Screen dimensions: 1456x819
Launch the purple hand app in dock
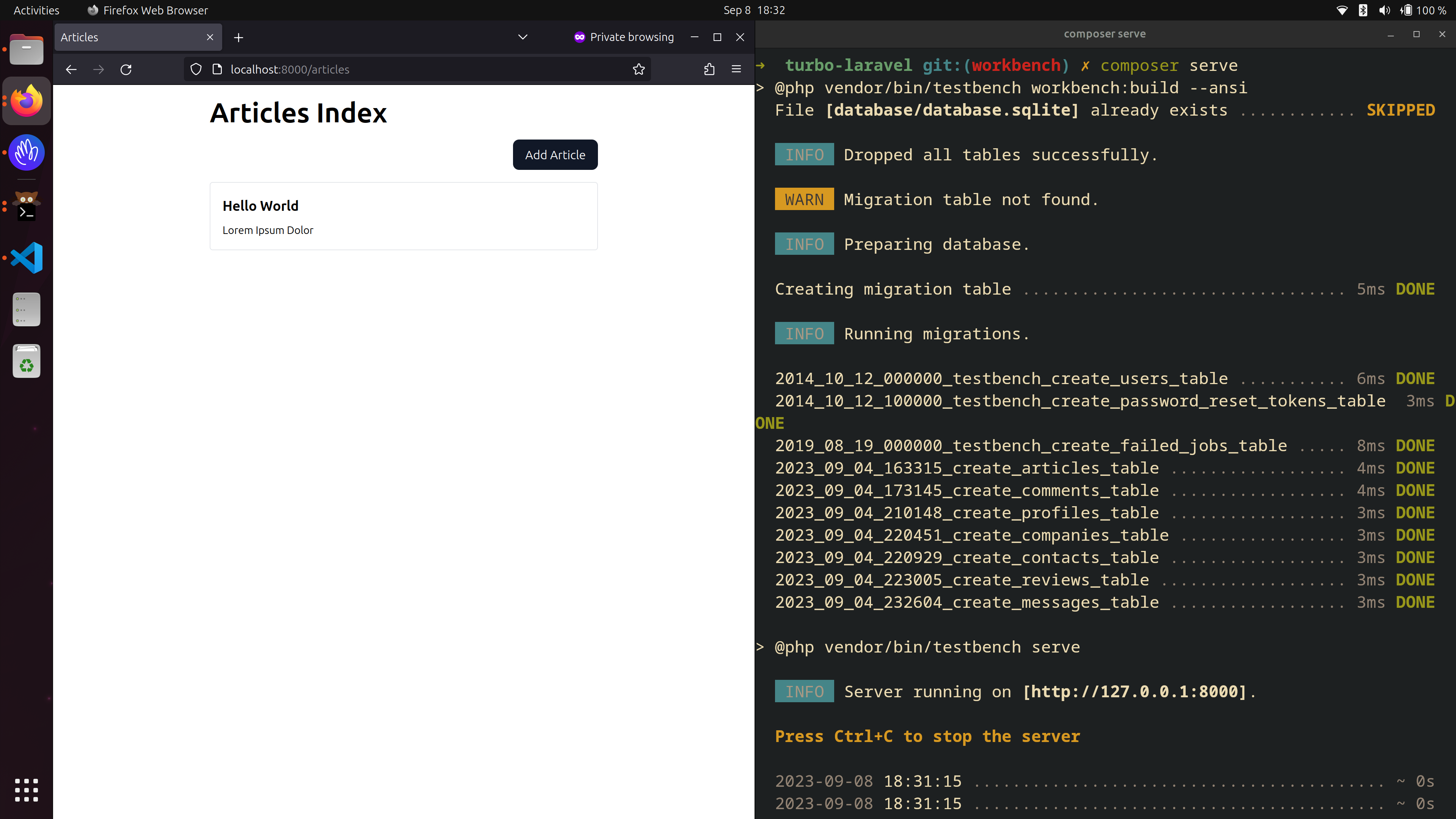27,152
